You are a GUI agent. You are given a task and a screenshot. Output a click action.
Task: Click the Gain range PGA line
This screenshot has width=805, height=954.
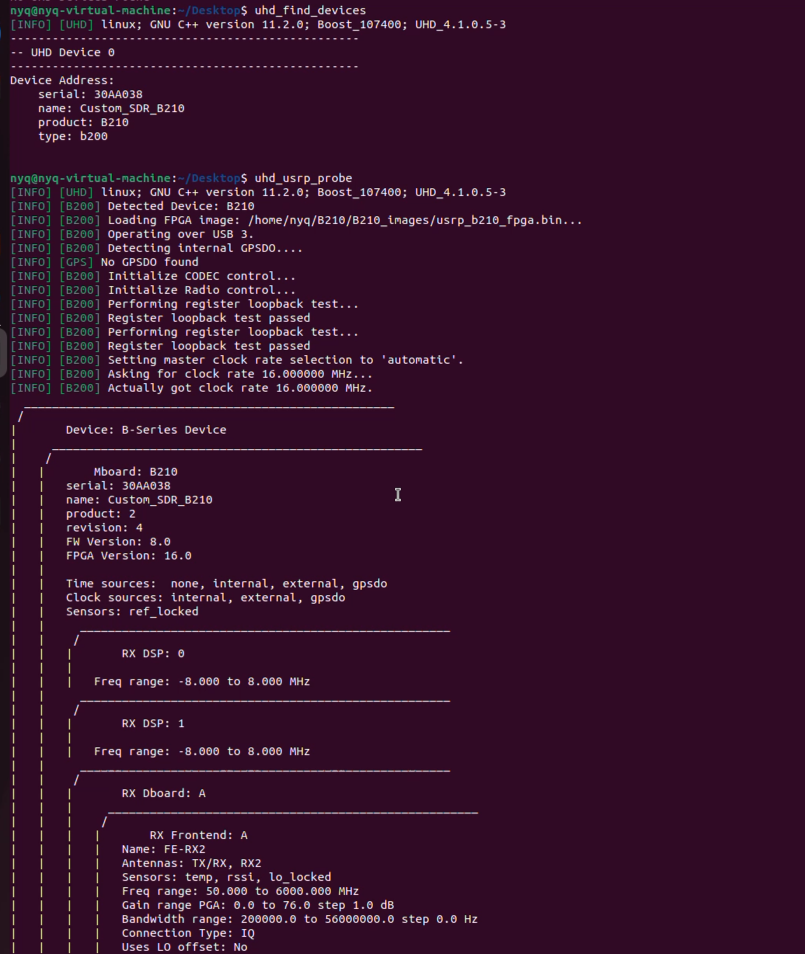(257, 906)
